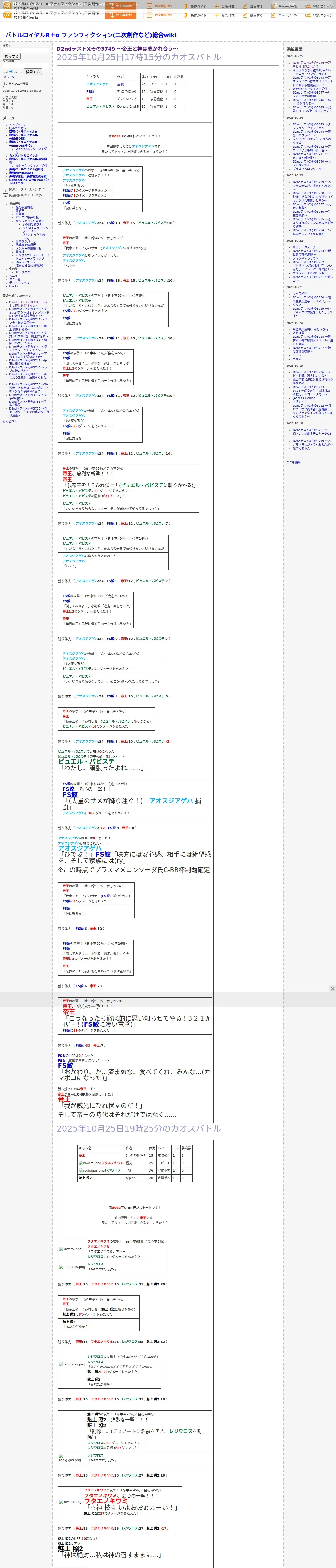Open 旧wiki sidebar link
This screenshot has width=336, height=1568.
tap(13, 286)
